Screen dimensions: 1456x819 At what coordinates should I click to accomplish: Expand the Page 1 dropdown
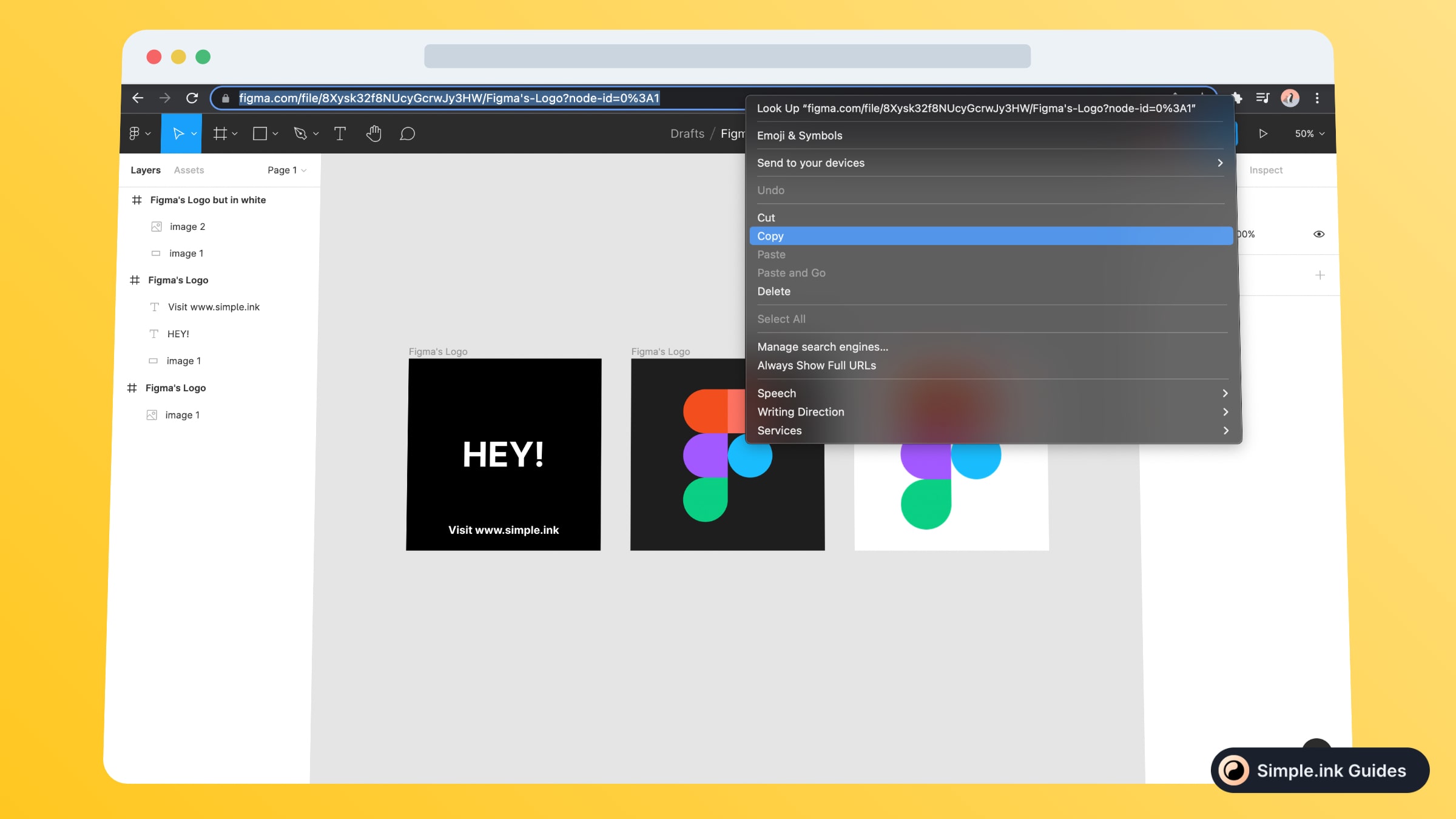pyautogui.click(x=286, y=170)
